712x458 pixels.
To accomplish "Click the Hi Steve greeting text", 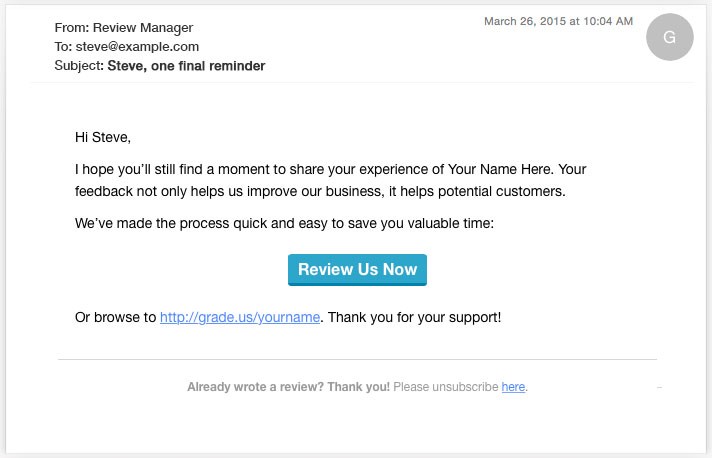I will [103, 137].
